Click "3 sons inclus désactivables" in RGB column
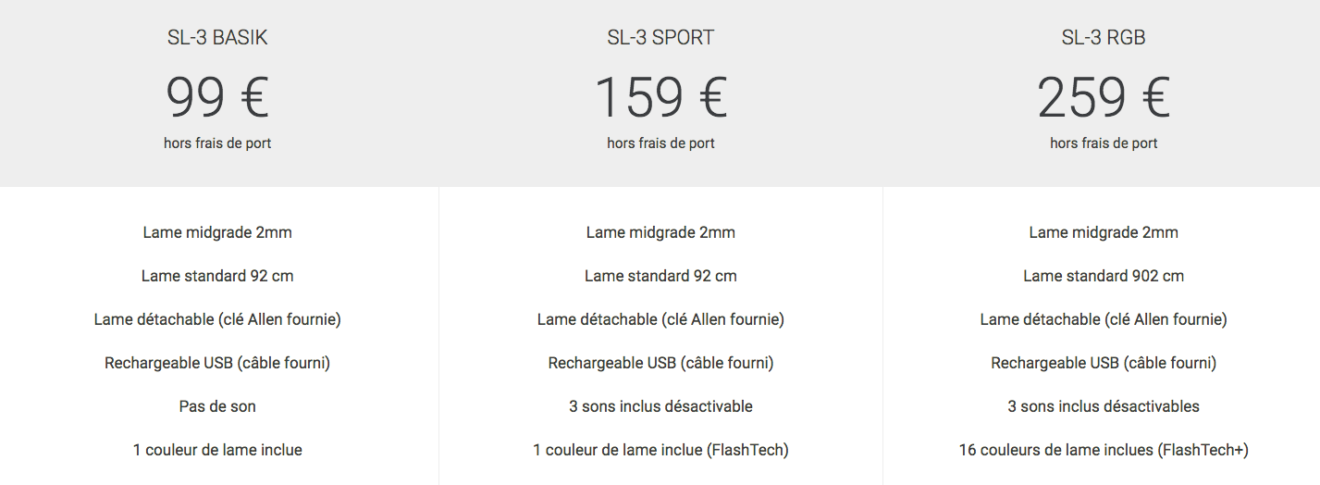 1103,407
